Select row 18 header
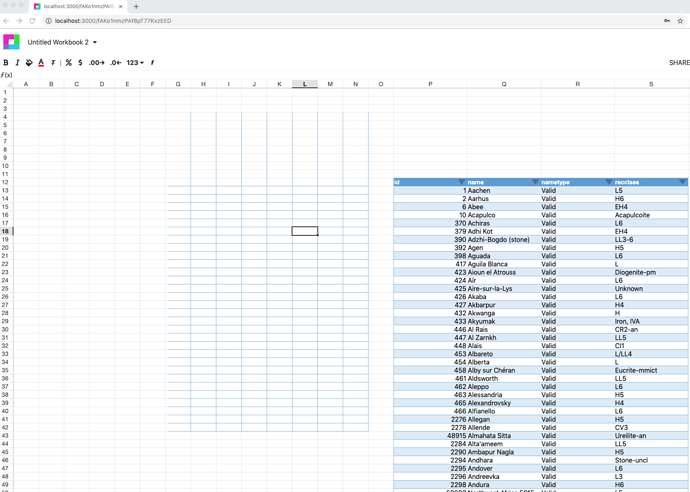The image size is (690, 492). (x=5, y=231)
